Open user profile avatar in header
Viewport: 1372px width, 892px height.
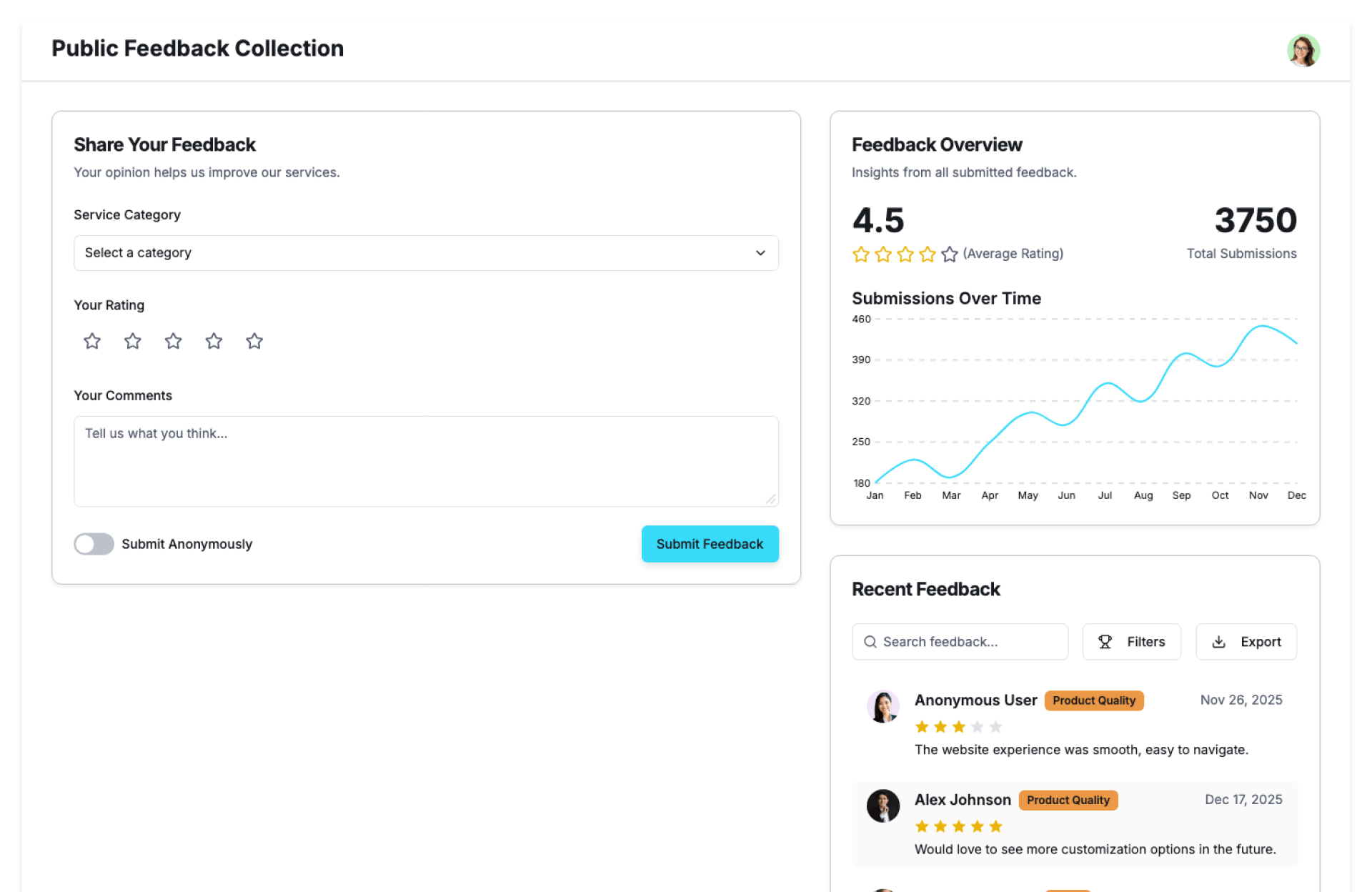click(x=1303, y=51)
